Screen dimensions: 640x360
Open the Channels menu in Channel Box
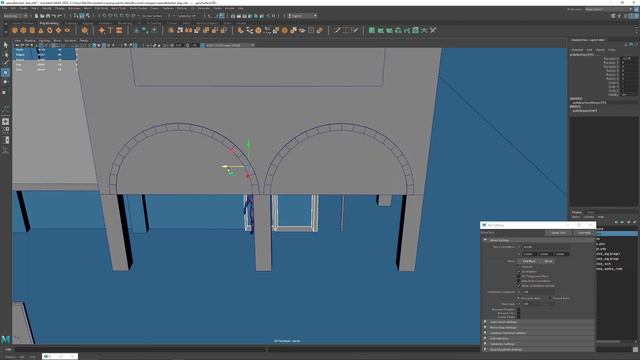(x=577, y=50)
